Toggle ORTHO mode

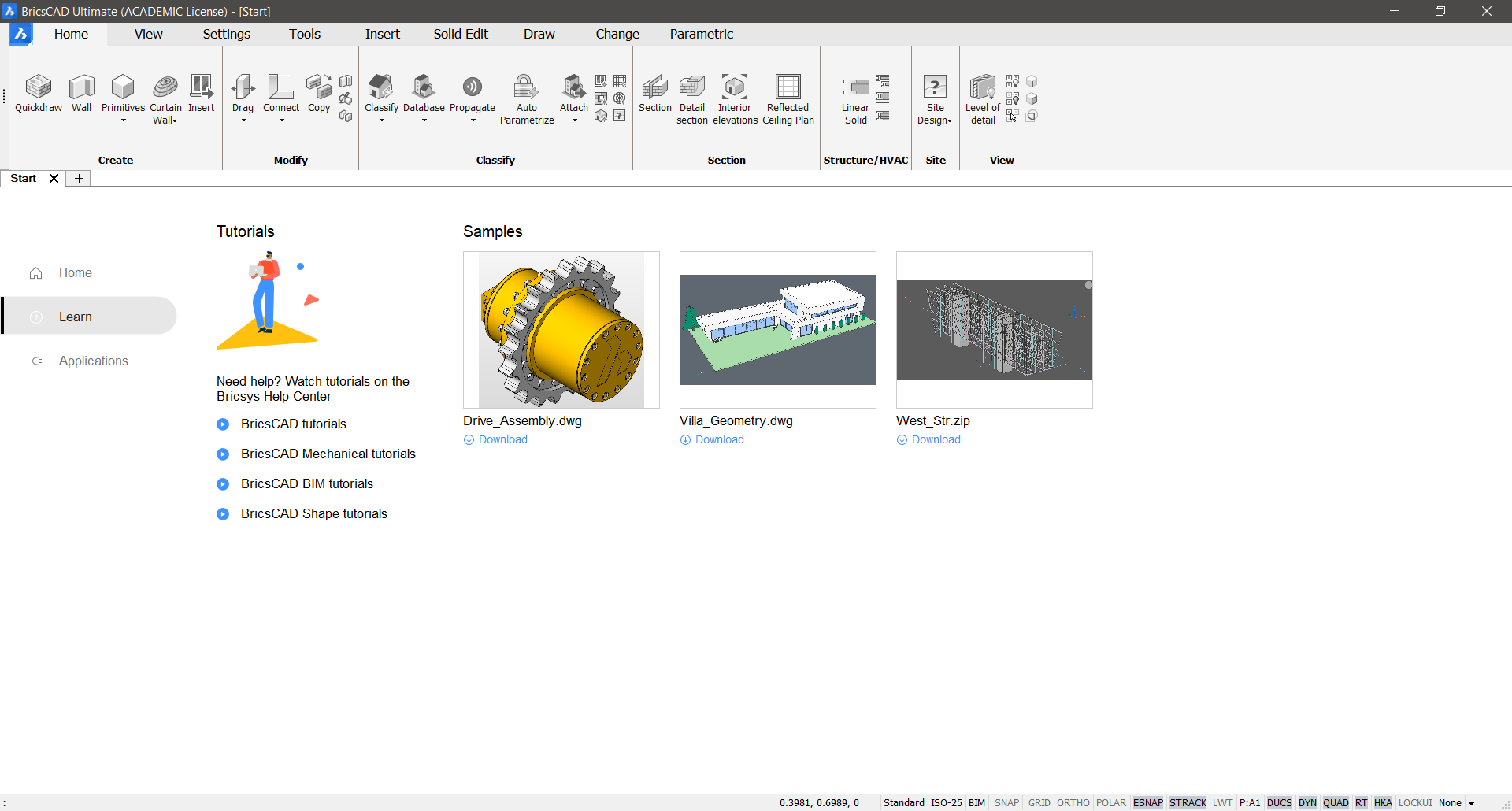1073,803
